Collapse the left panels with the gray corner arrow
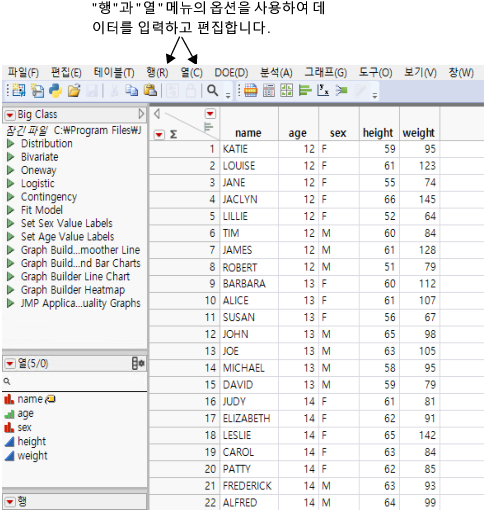 [x=157, y=114]
